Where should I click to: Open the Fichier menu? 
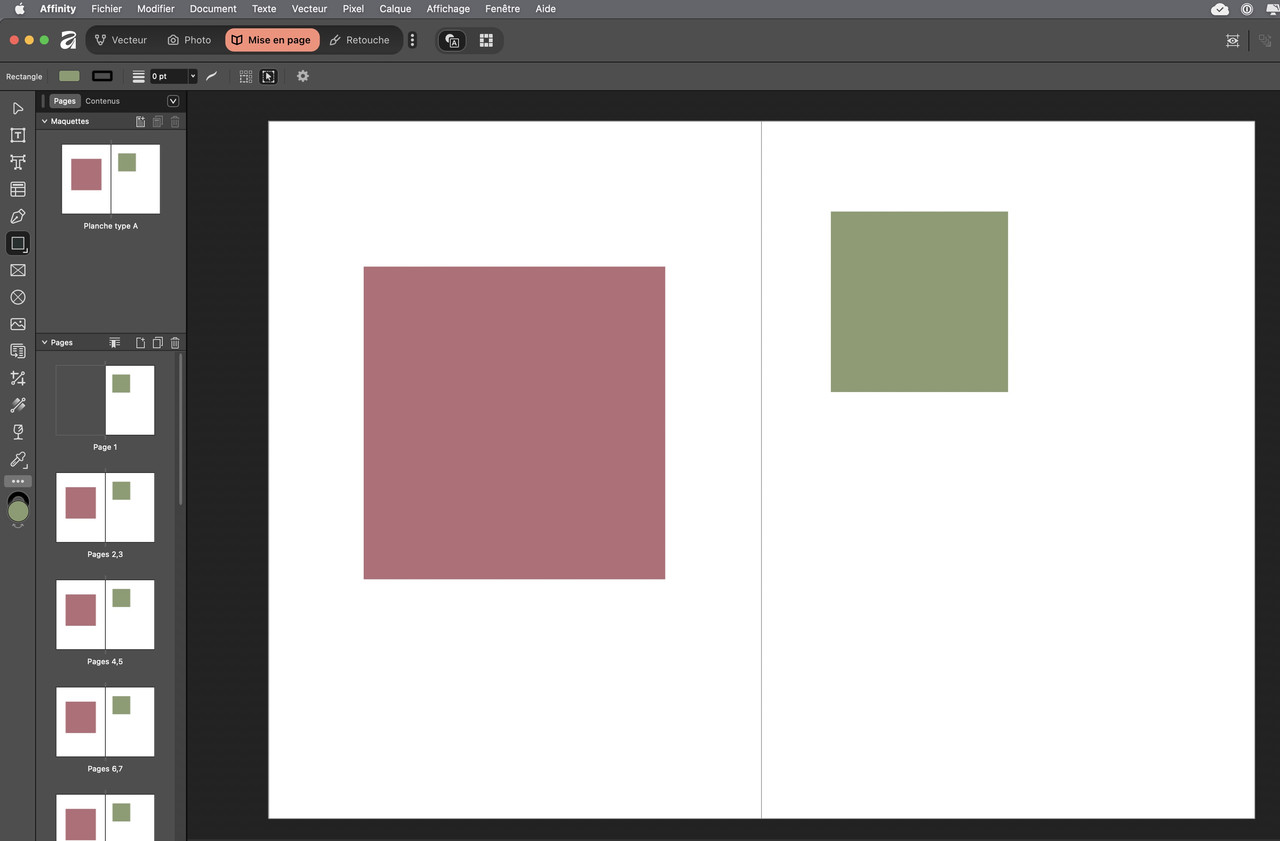[106, 9]
